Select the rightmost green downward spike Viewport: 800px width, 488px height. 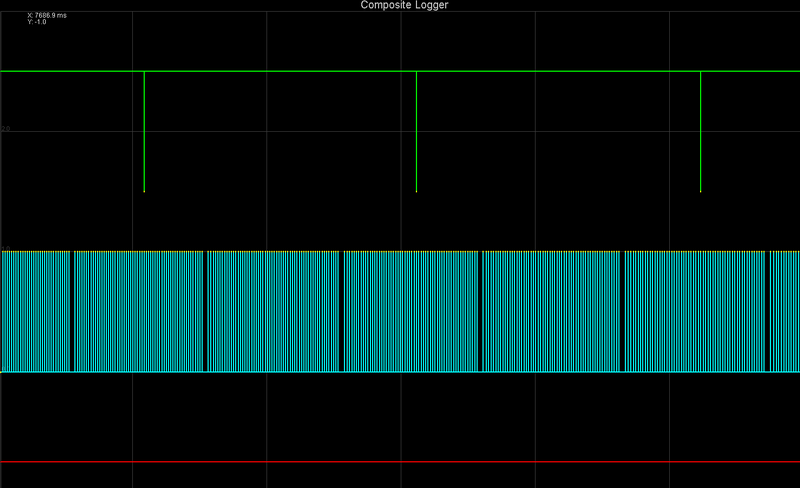pos(700,131)
